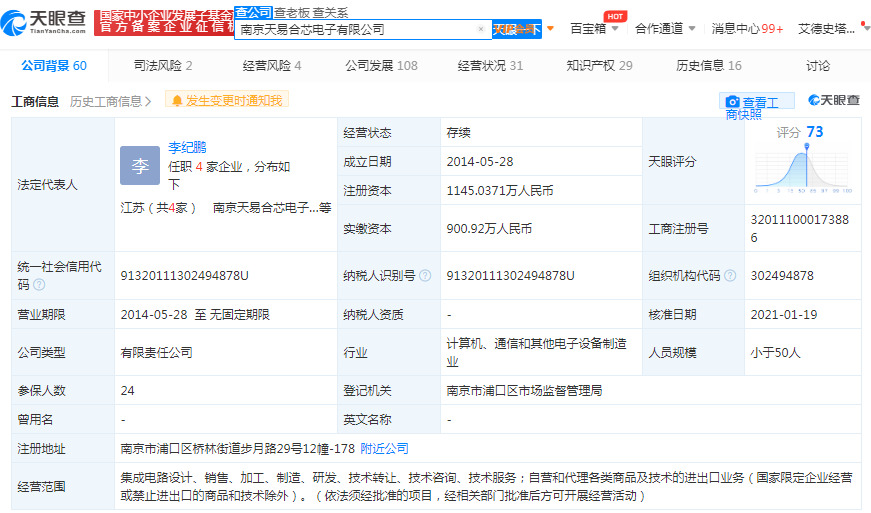Click registered capital 1145.0371万人民币
This screenshot has width=871, height=513.
point(500,190)
